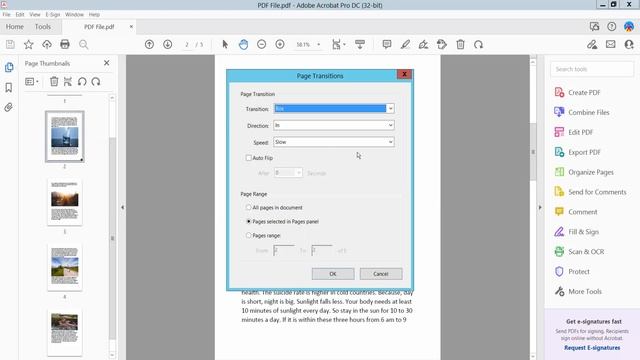Image resolution: width=640 pixels, height=360 pixels.
Task: Open the Thumbnails options menu dropdown
Action: [32, 82]
